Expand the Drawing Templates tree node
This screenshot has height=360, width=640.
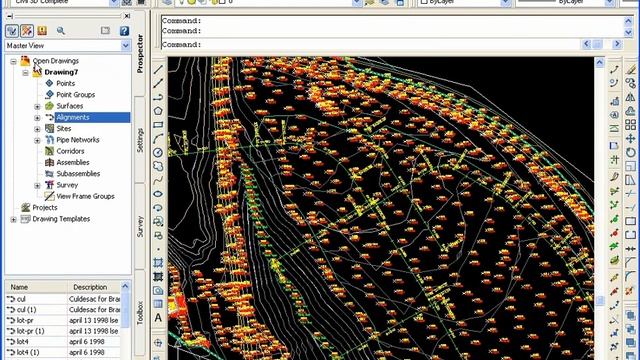tap(13, 220)
